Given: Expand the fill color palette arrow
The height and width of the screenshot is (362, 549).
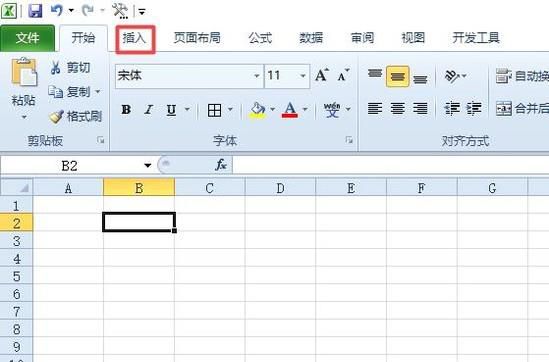Looking at the screenshot, I should point(272,110).
